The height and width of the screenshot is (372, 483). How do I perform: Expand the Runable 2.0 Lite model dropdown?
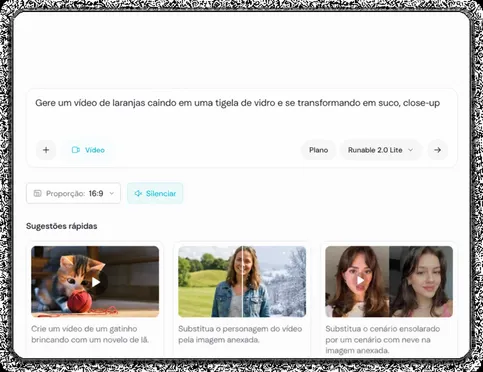tap(381, 150)
